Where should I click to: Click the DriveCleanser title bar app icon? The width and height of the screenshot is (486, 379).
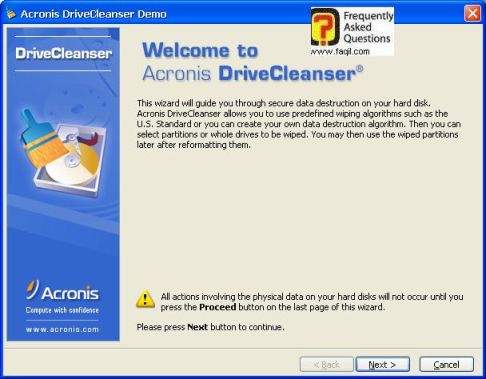click(11, 14)
